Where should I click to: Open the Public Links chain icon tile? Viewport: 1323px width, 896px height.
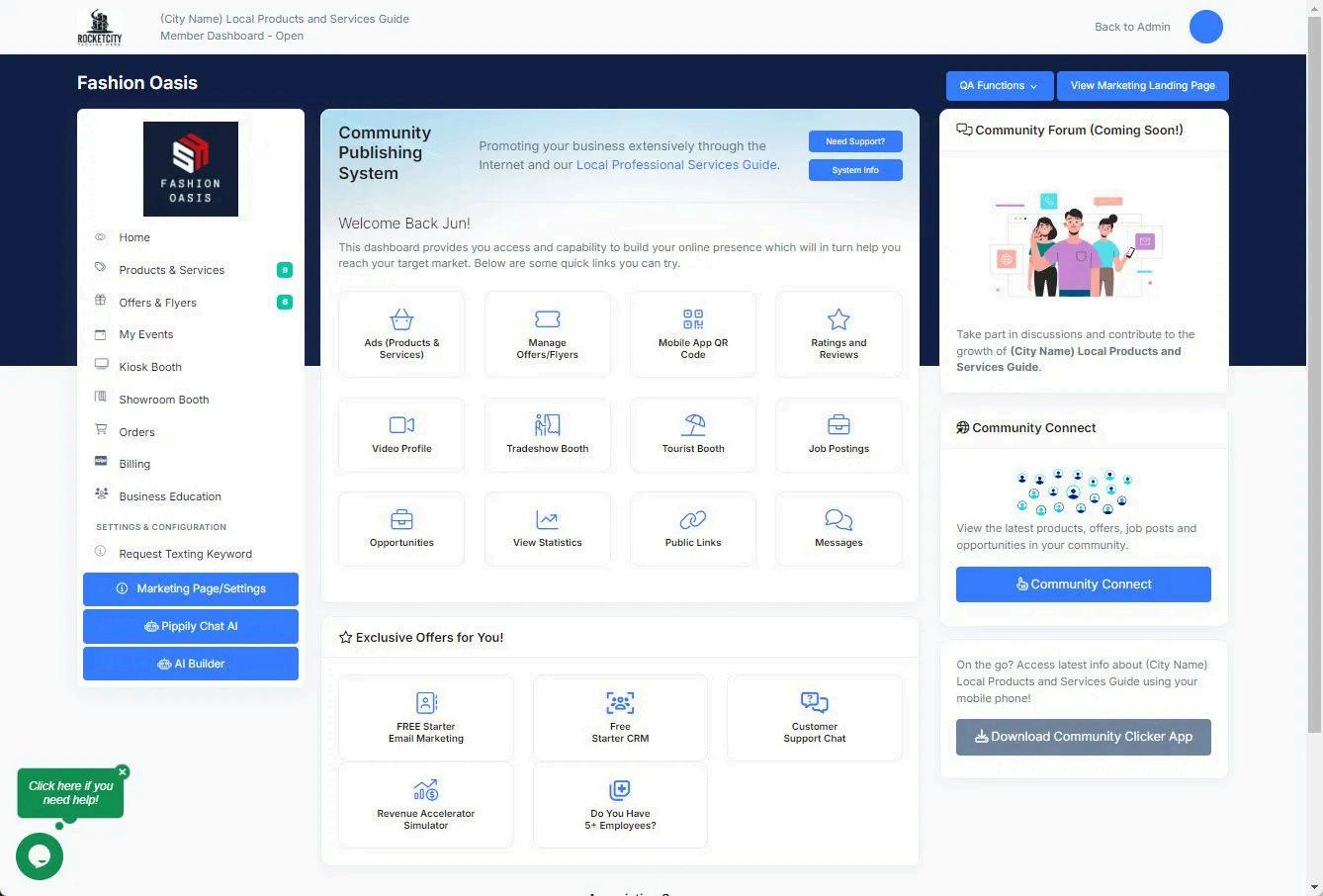pyautogui.click(x=693, y=529)
